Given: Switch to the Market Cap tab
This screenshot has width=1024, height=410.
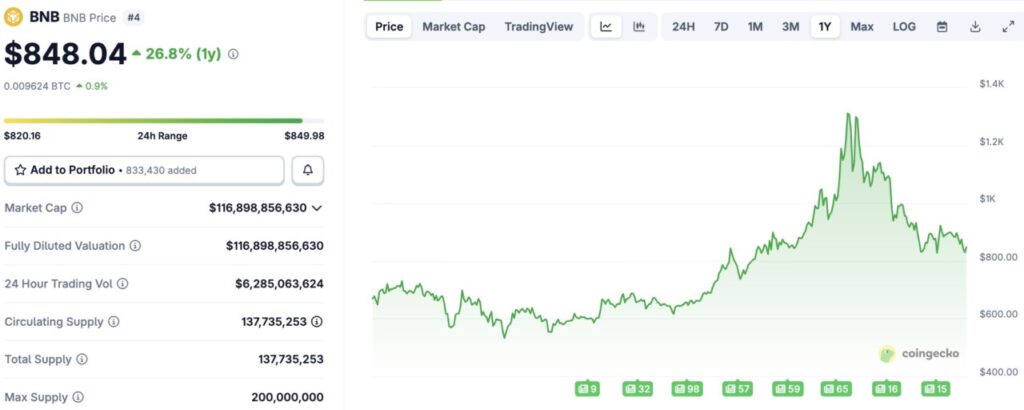Looking at the screenshot, I should (x=453, y=27).
